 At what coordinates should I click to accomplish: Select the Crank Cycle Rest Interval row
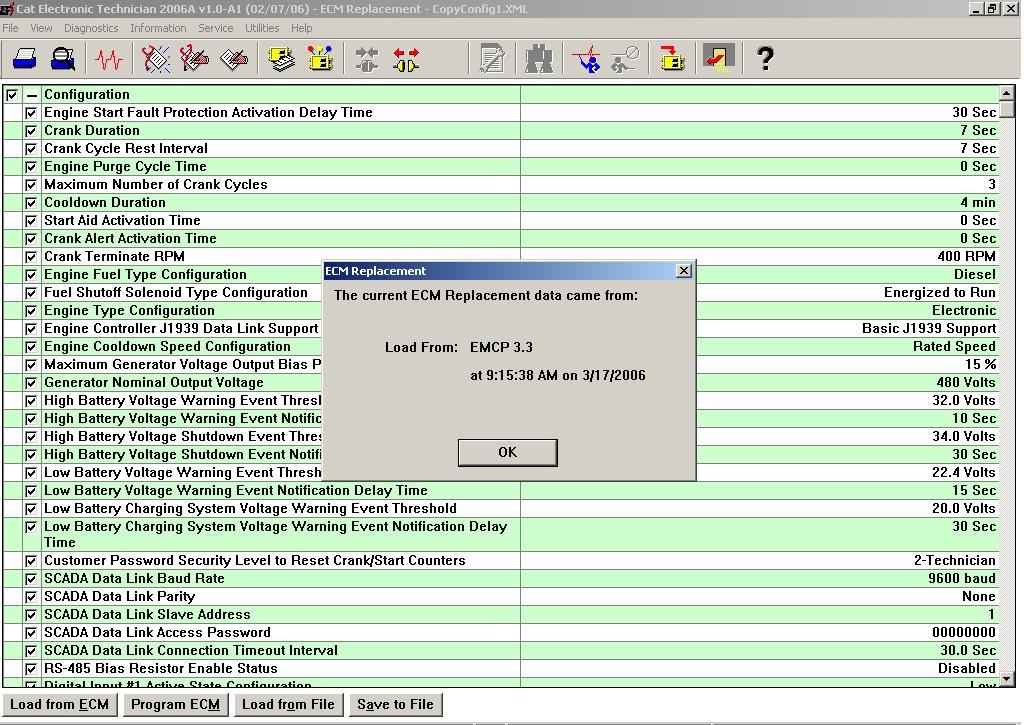pyautogui.click(x=501, y=148)
